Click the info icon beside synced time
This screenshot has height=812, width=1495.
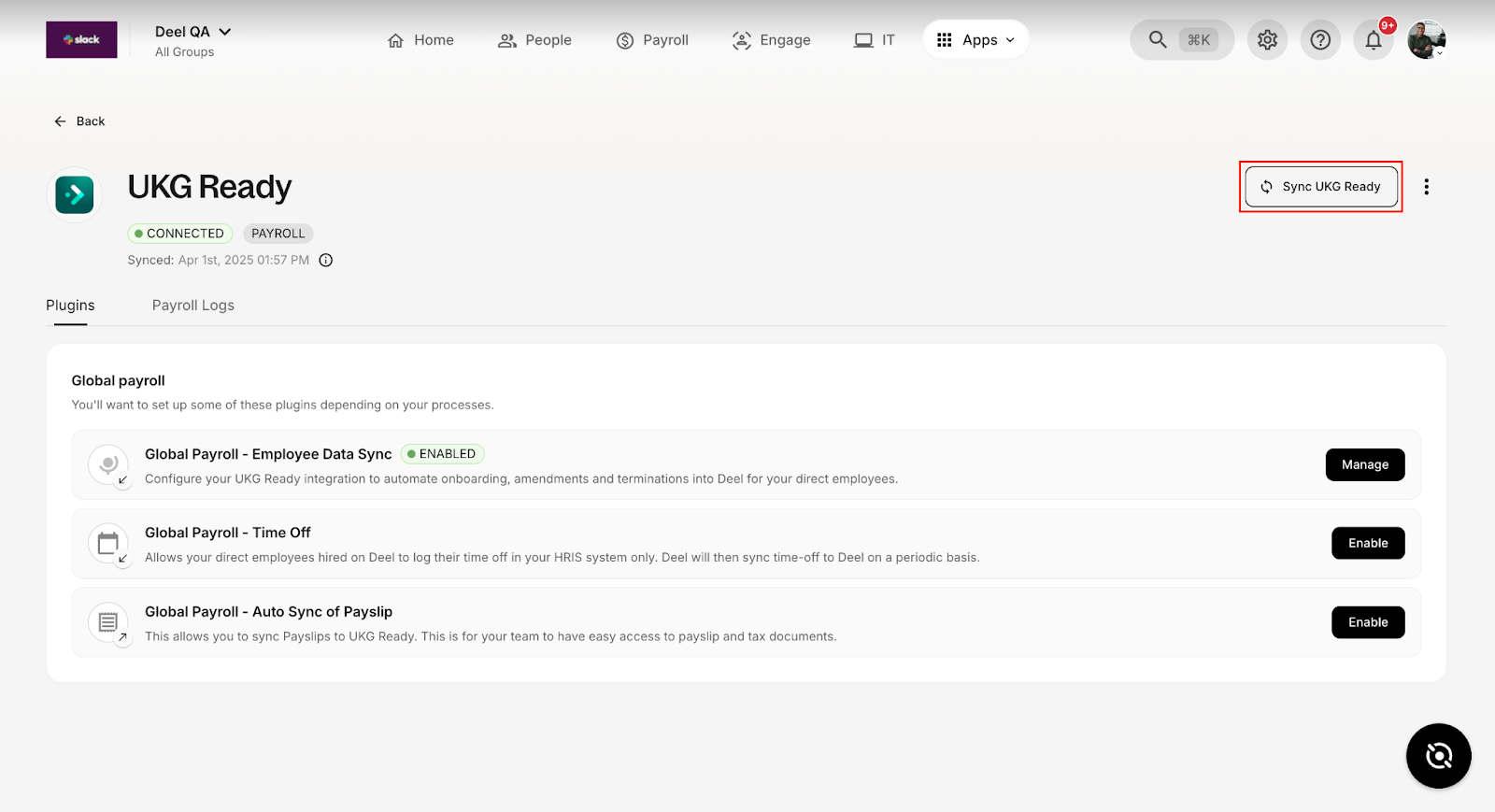point(326,261)
